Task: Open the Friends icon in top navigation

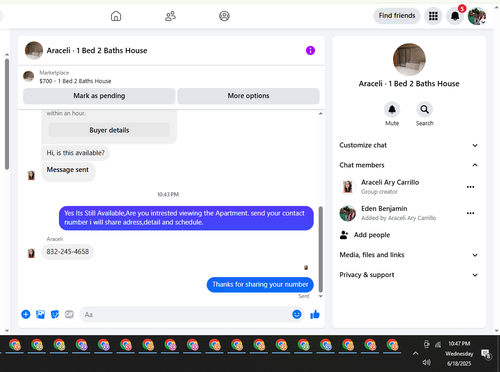Action: (x=170, y=16)
